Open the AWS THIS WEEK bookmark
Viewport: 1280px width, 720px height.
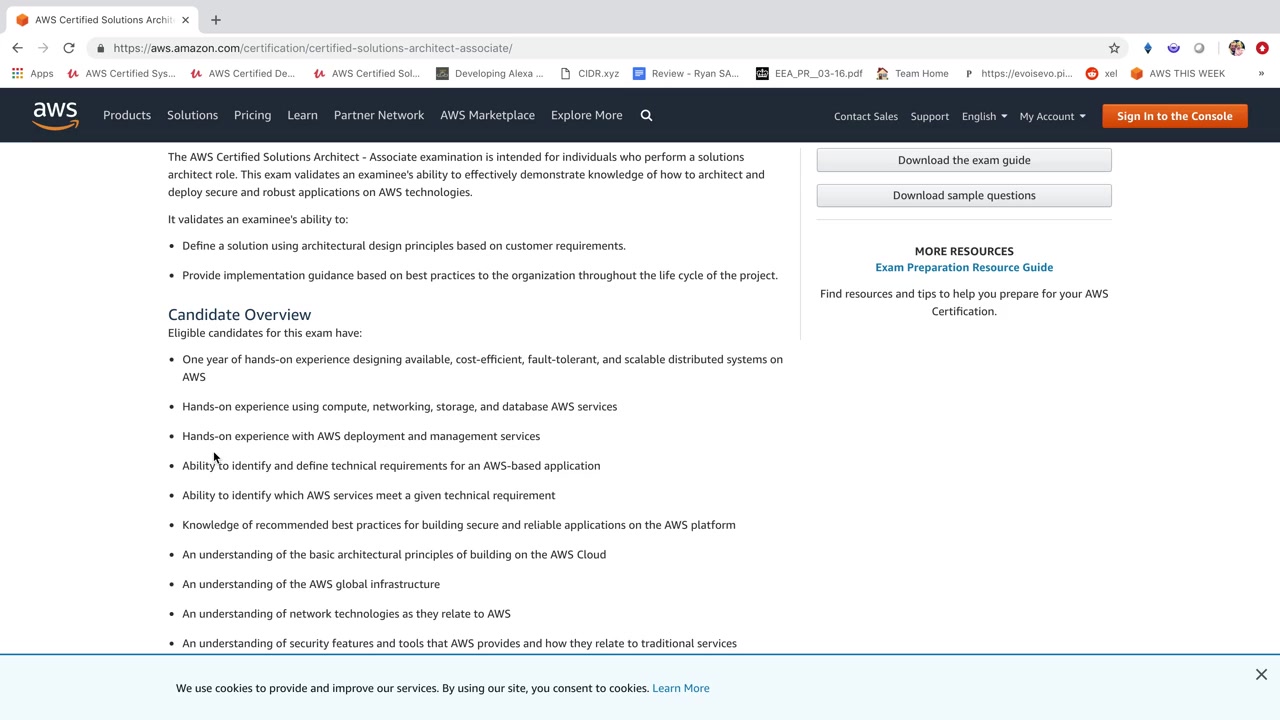[1177, 73]
